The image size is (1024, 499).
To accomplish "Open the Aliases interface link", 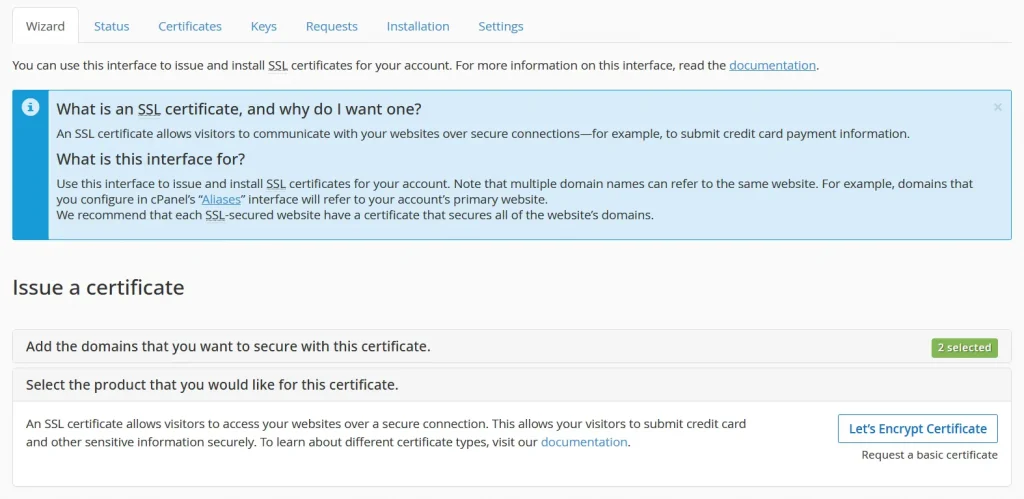I will 221,199.
